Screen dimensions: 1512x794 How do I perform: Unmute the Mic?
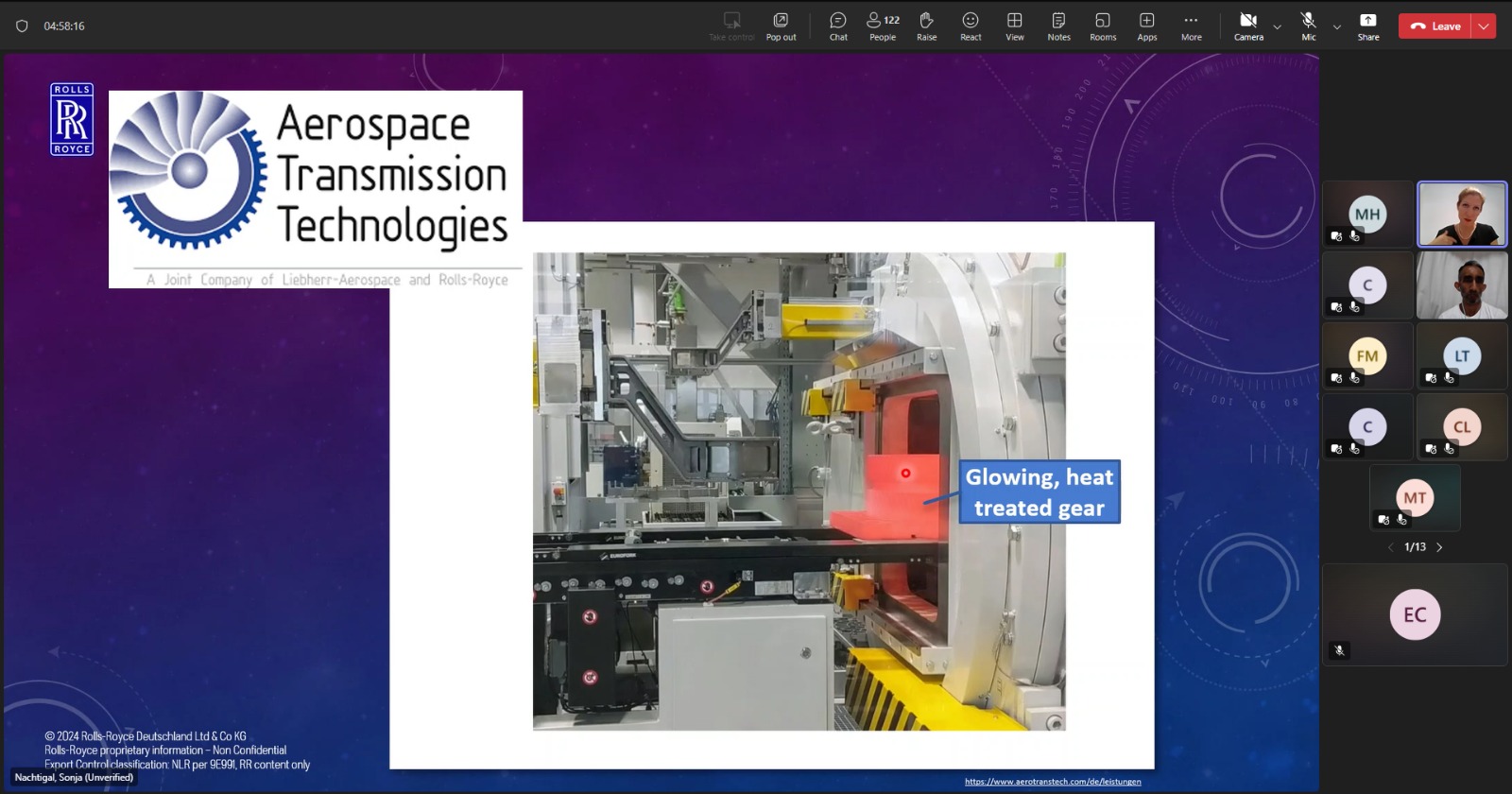(1308, 26)
